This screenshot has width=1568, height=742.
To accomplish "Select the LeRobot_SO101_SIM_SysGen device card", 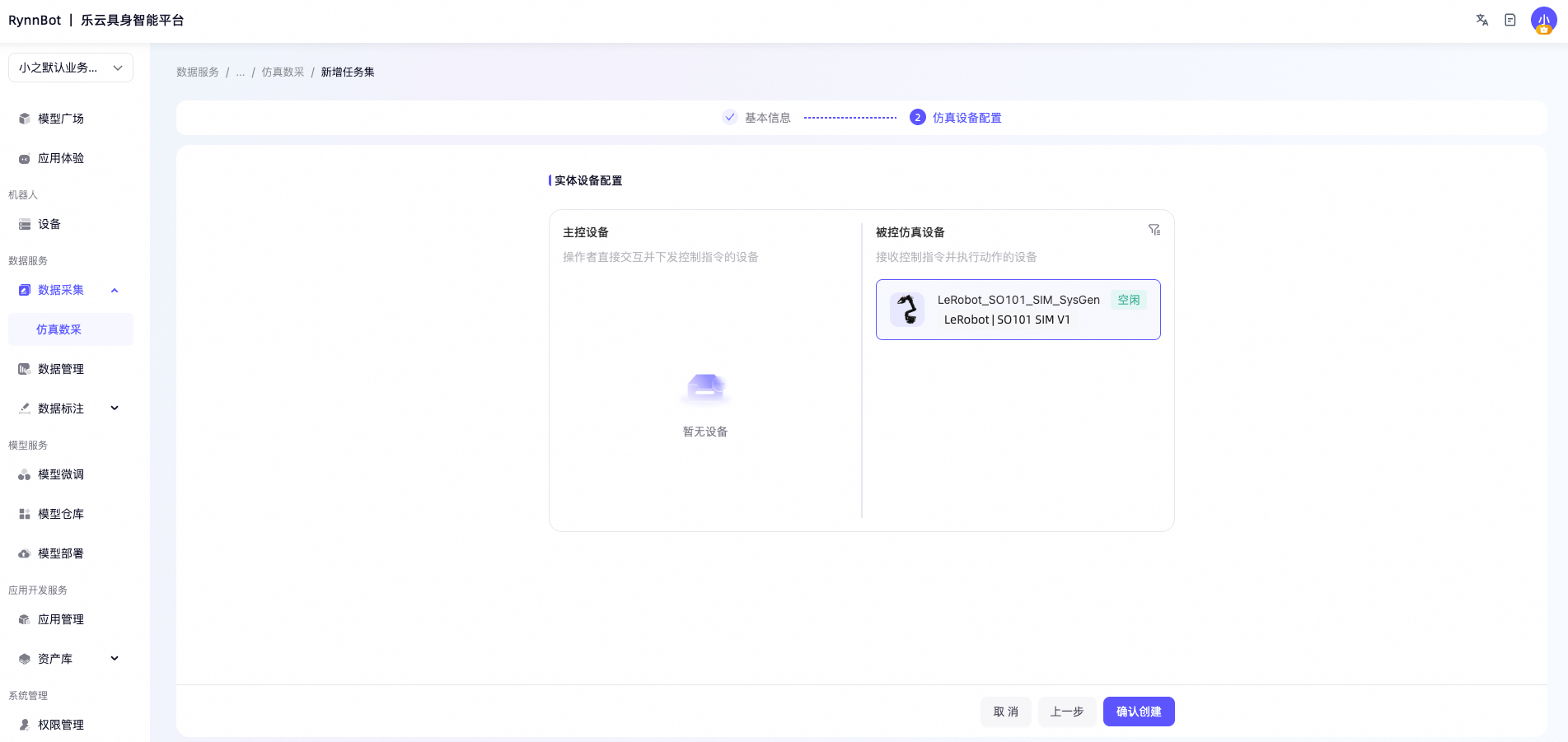I will (1018, 310).
